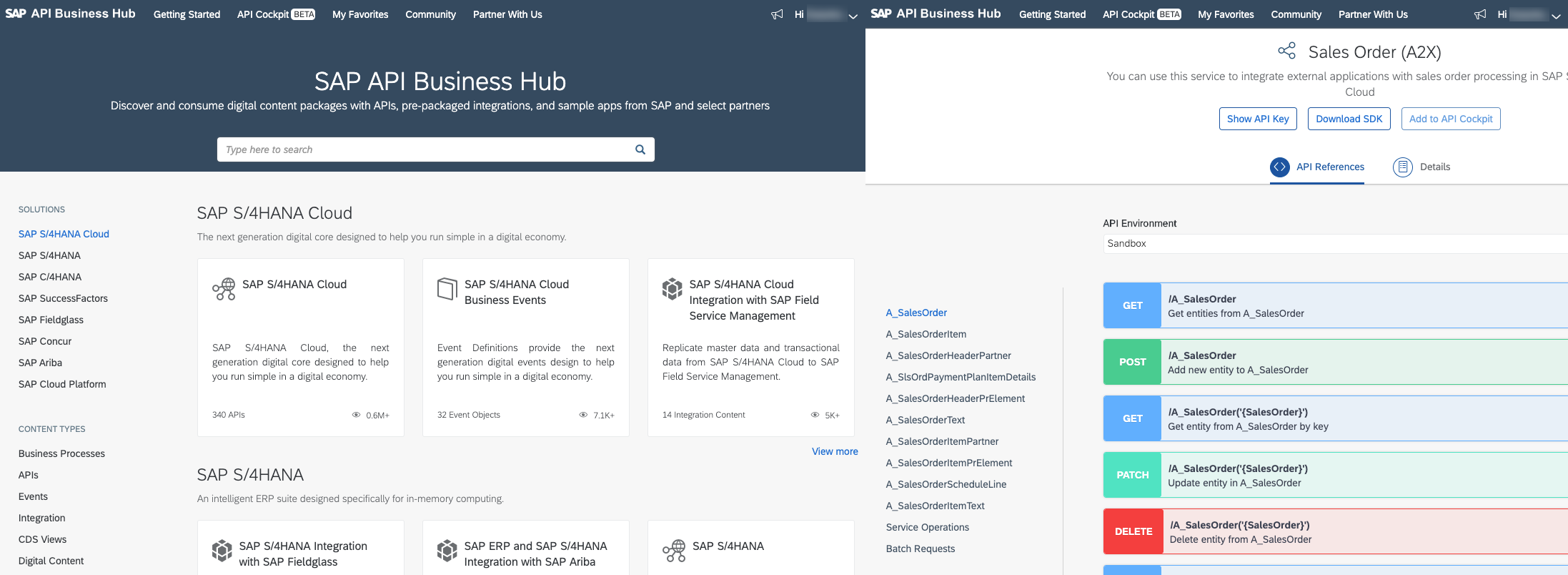Click the API References tab icon

click(1280, 167)
